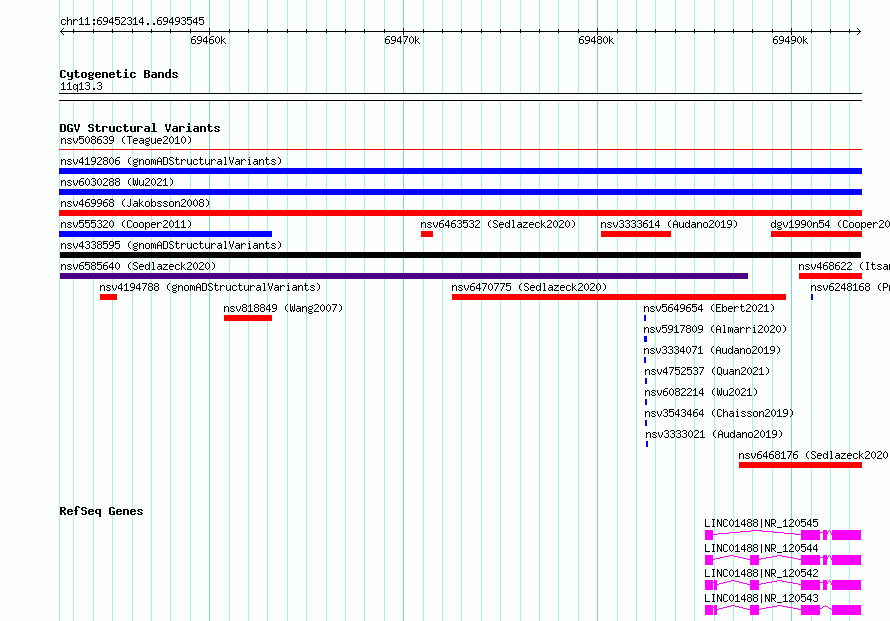Open the nsv6248168 variant label
The height and width of the screenshot is (621, 890).
tap(849, 287)
